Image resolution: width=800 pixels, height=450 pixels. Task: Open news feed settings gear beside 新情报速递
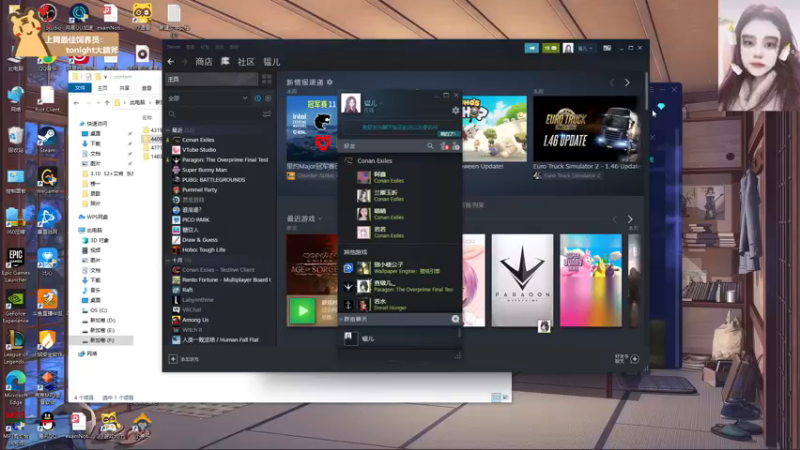(x=330, y=82)
